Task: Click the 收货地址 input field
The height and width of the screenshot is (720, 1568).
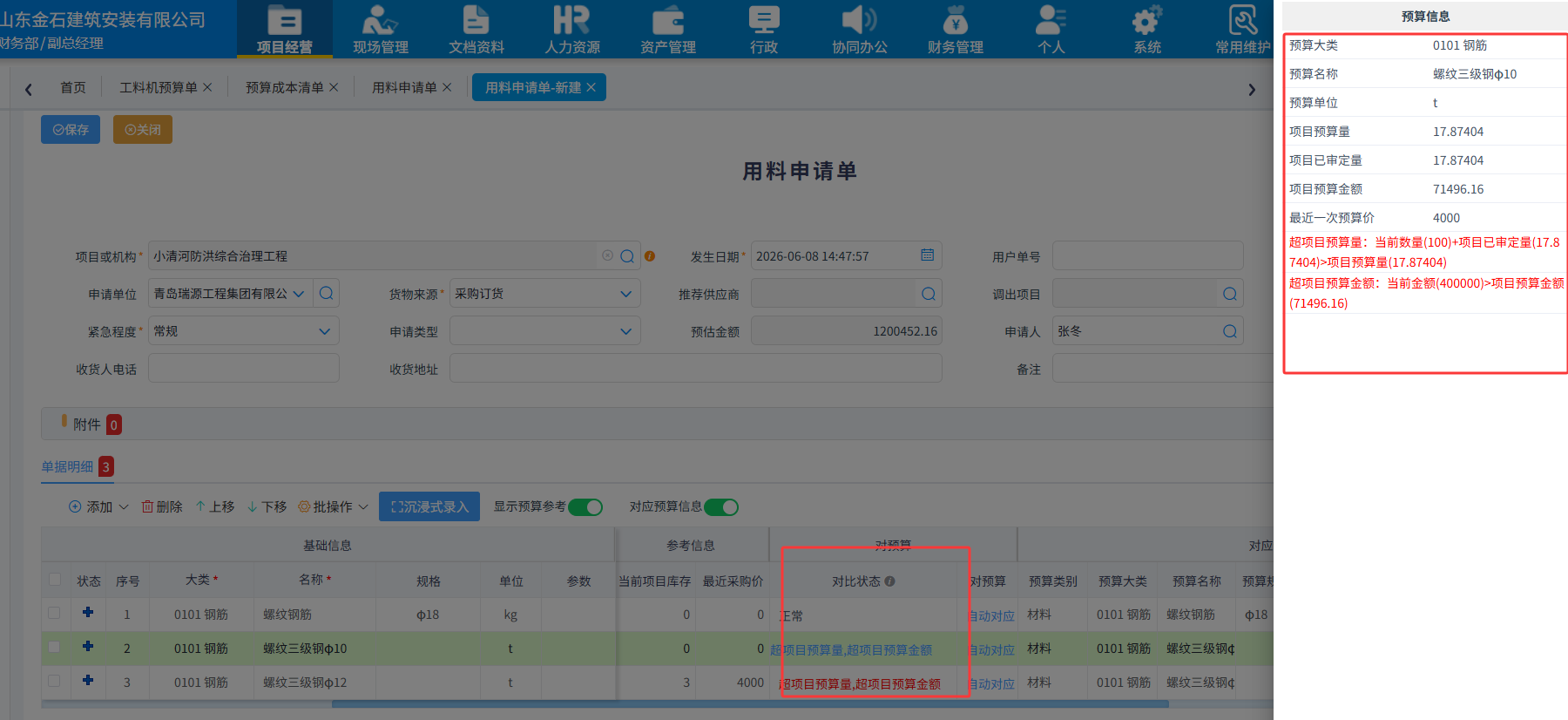Action: coord(696,368)
